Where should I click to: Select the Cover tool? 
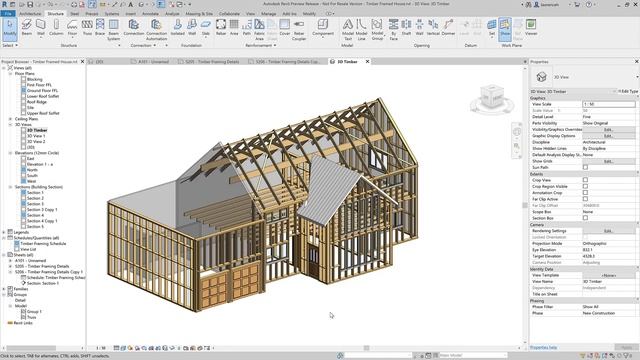click(x=285, y=27)
